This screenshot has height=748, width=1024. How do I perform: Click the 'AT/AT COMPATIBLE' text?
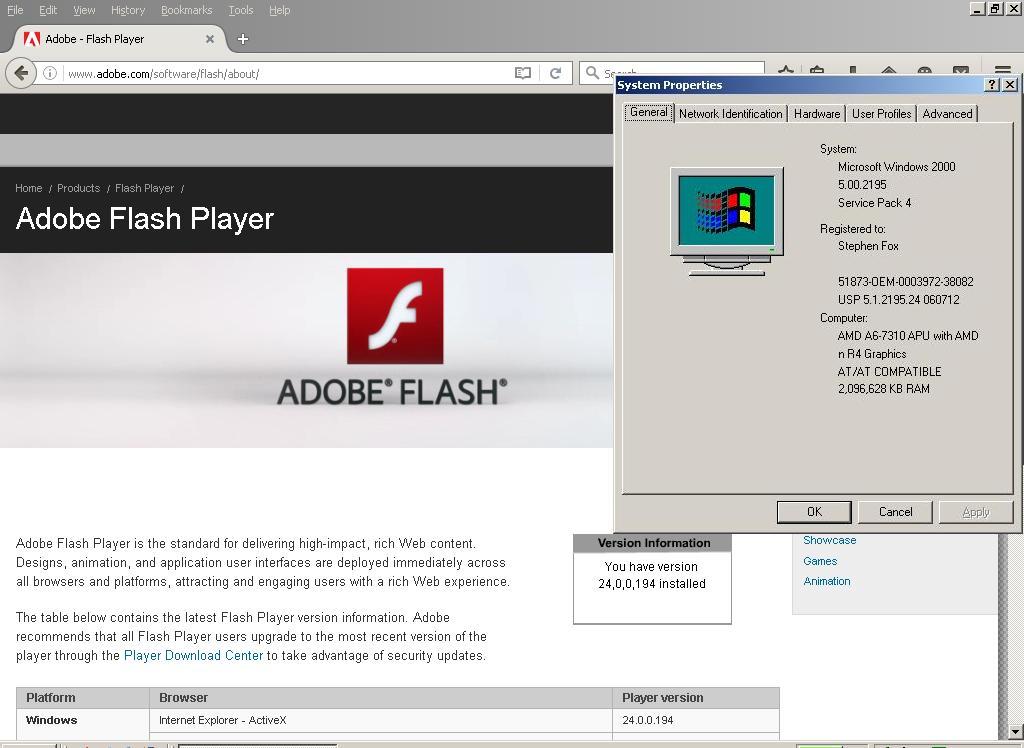click(889, 372)
